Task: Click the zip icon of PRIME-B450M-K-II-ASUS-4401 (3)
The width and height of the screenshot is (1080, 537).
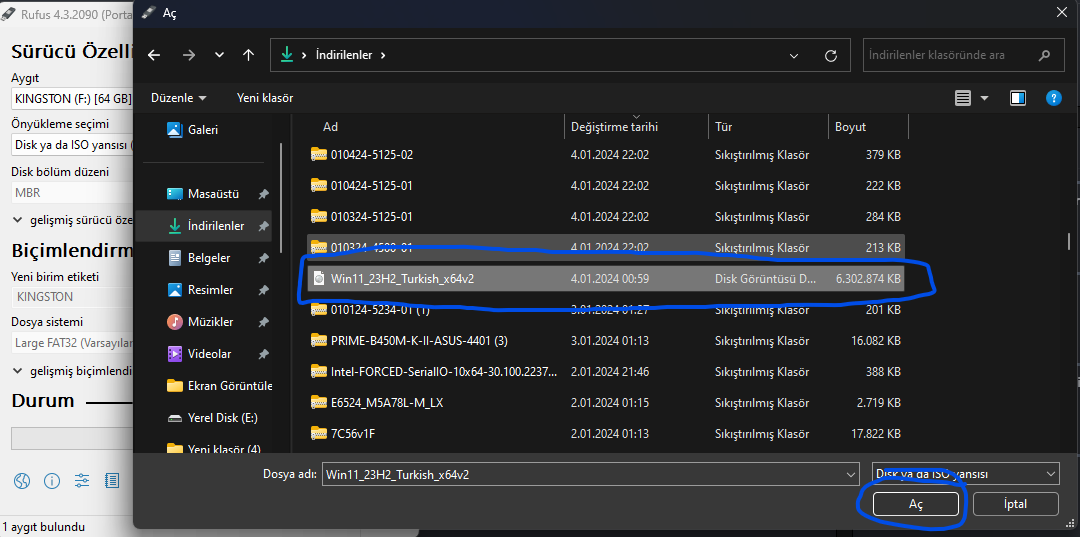Action: point(318,340)
